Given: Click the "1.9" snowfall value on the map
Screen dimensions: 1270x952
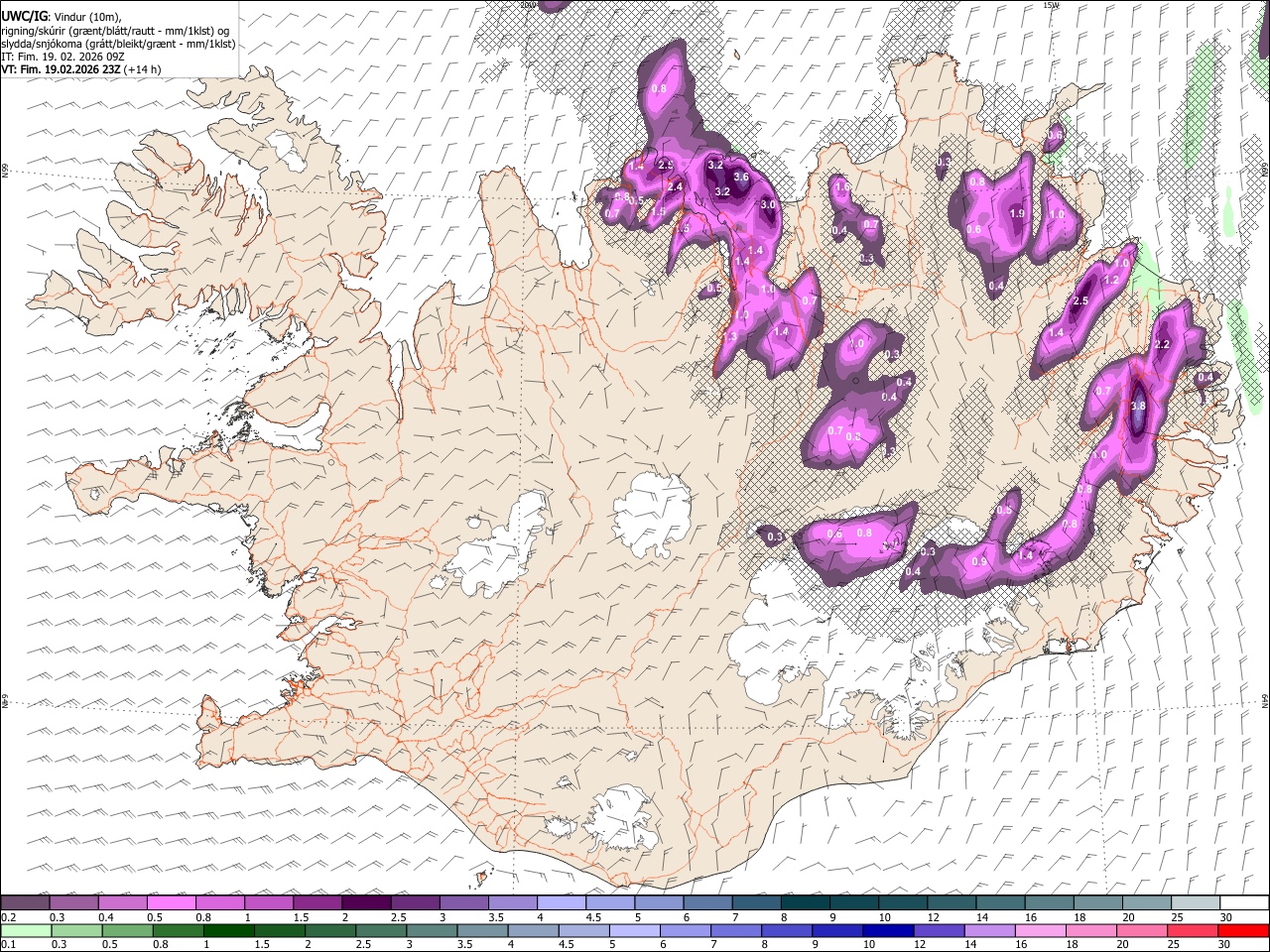Looking at the screenshot, I should (1017, 213).
